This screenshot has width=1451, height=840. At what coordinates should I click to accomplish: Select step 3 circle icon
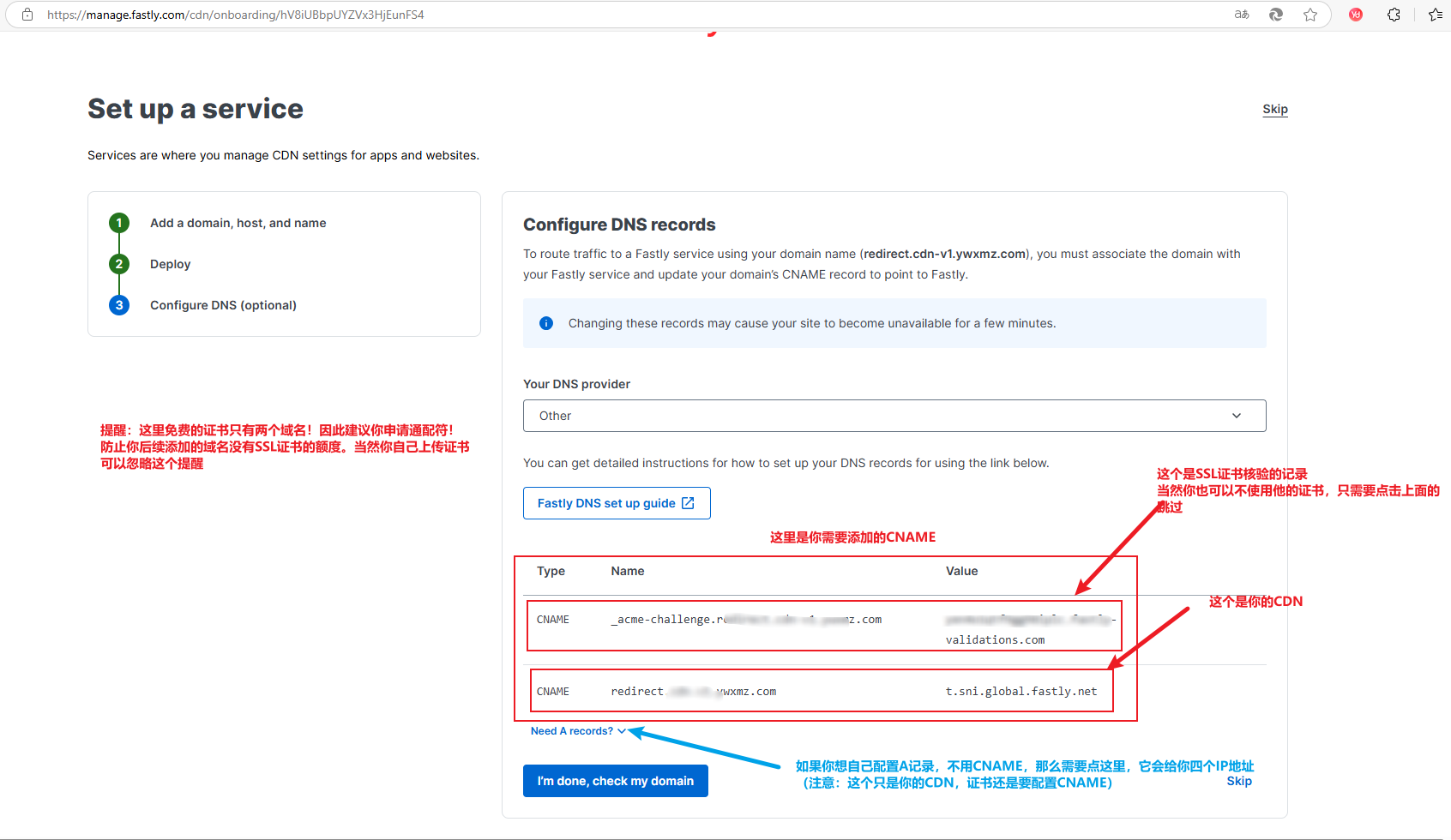tap(119, 305)
